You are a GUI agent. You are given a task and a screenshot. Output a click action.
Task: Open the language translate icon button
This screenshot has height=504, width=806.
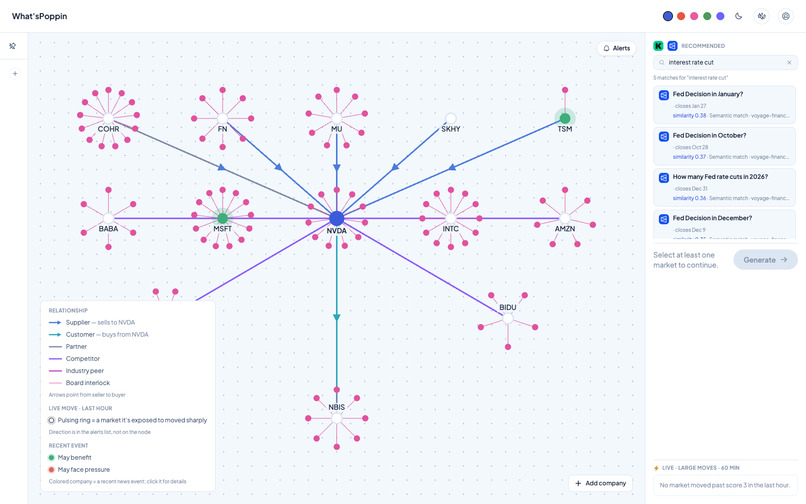point(762,16)
